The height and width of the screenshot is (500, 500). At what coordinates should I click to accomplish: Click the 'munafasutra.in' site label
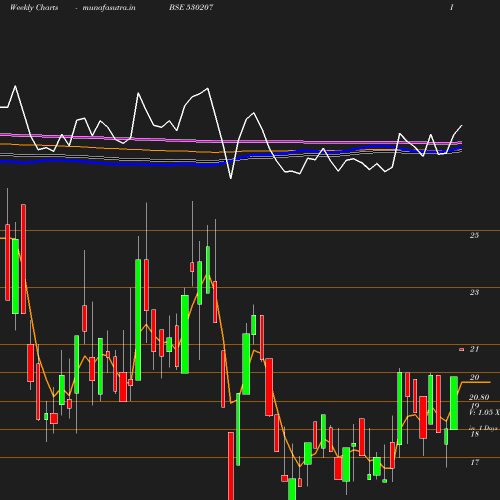click(109, 7)
